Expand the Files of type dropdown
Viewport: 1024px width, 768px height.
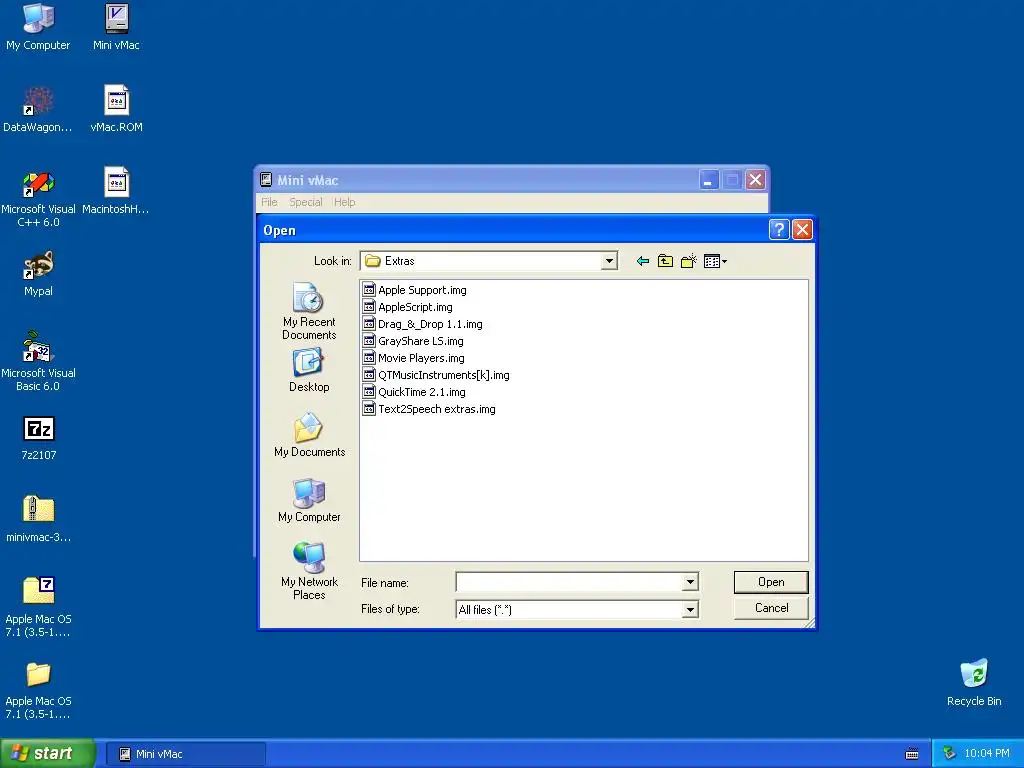pyautogui.click(x=690, y=610)
